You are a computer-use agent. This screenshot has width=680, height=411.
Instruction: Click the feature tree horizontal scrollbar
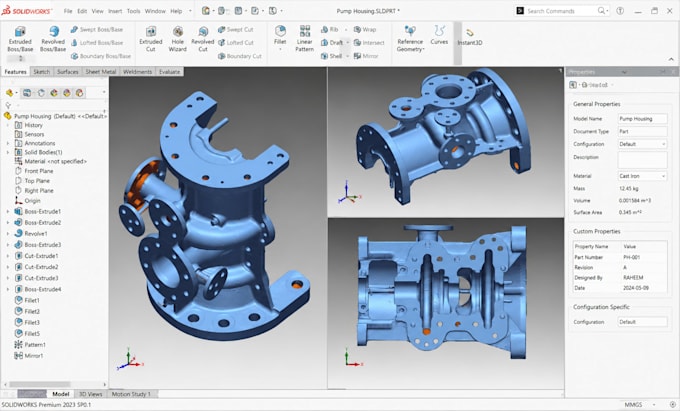tap(39, 384)
